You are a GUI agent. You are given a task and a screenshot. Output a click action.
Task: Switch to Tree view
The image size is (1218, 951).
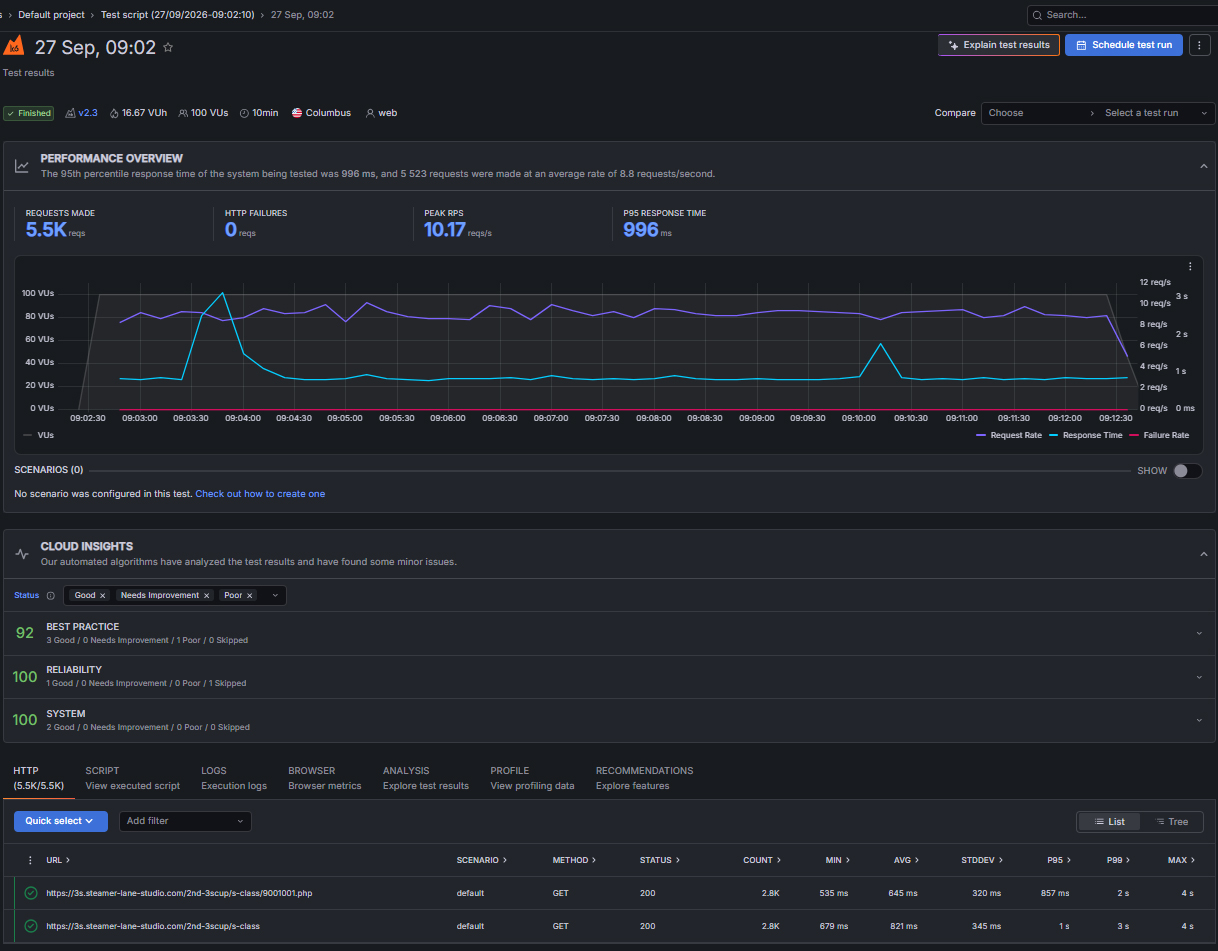coord(1170,821)
